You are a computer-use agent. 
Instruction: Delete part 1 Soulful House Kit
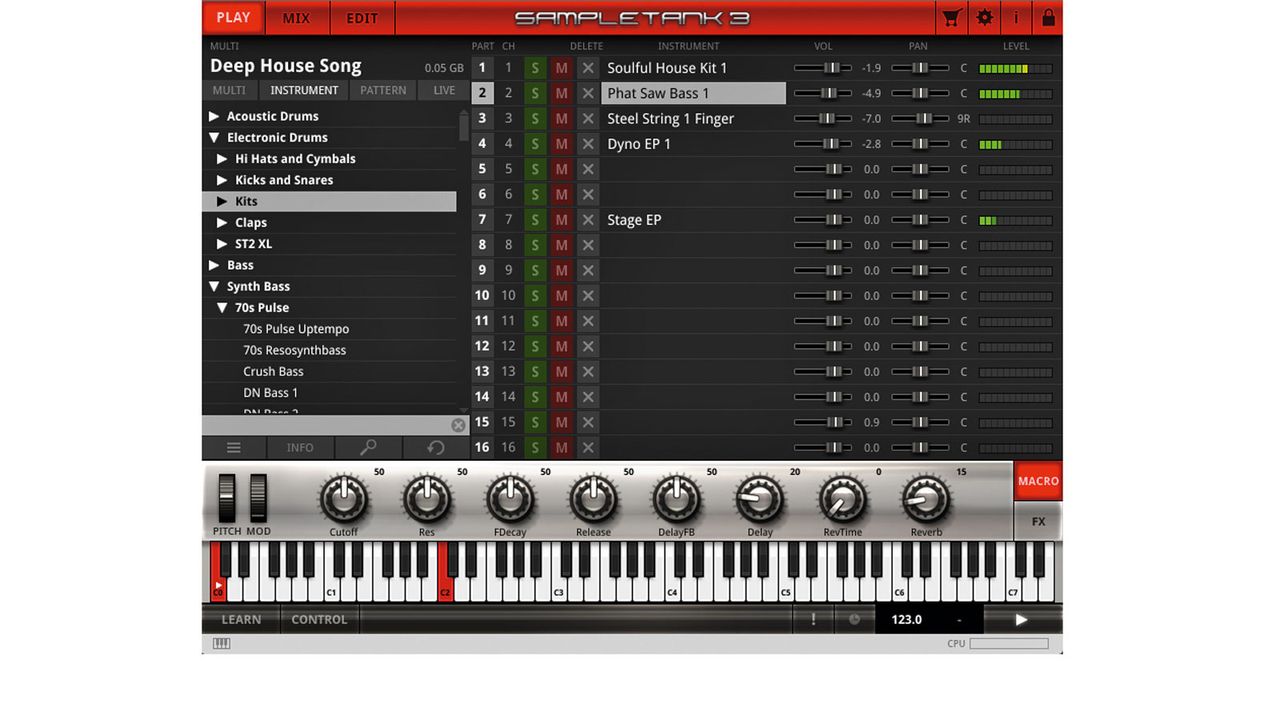[588, 68]
